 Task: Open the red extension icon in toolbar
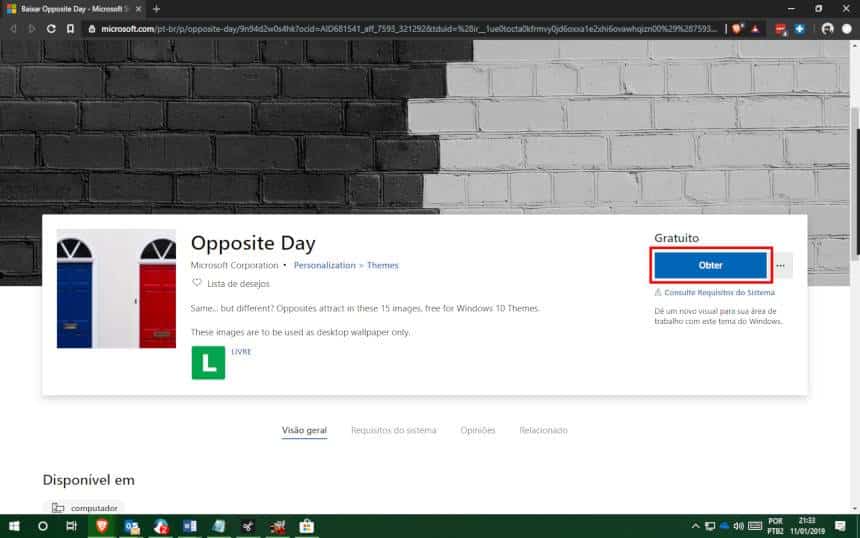780,29
